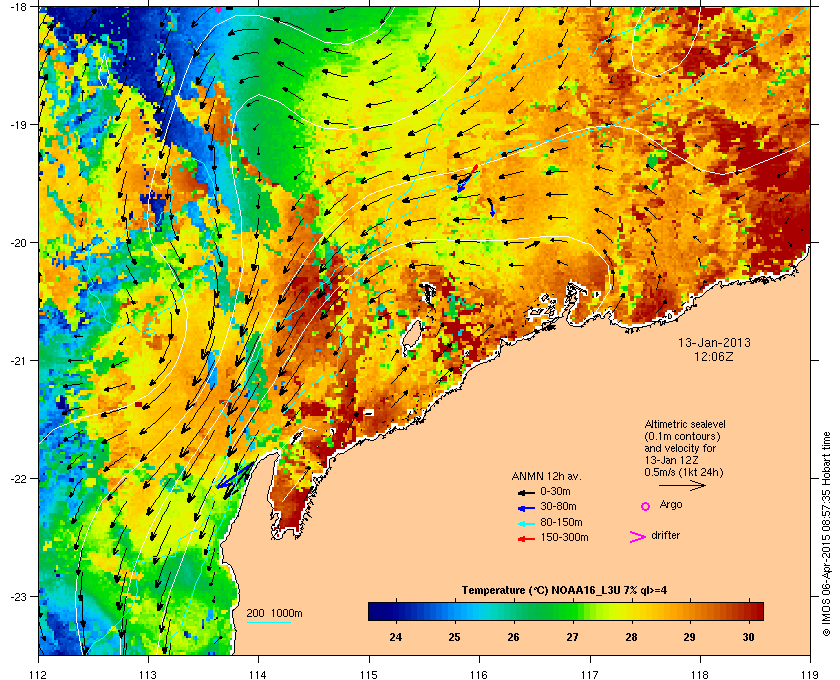The height and width of the screenshot is (680, 840).
Task: Click the colorbar tick label '30'
Action: tap(748, 637)
